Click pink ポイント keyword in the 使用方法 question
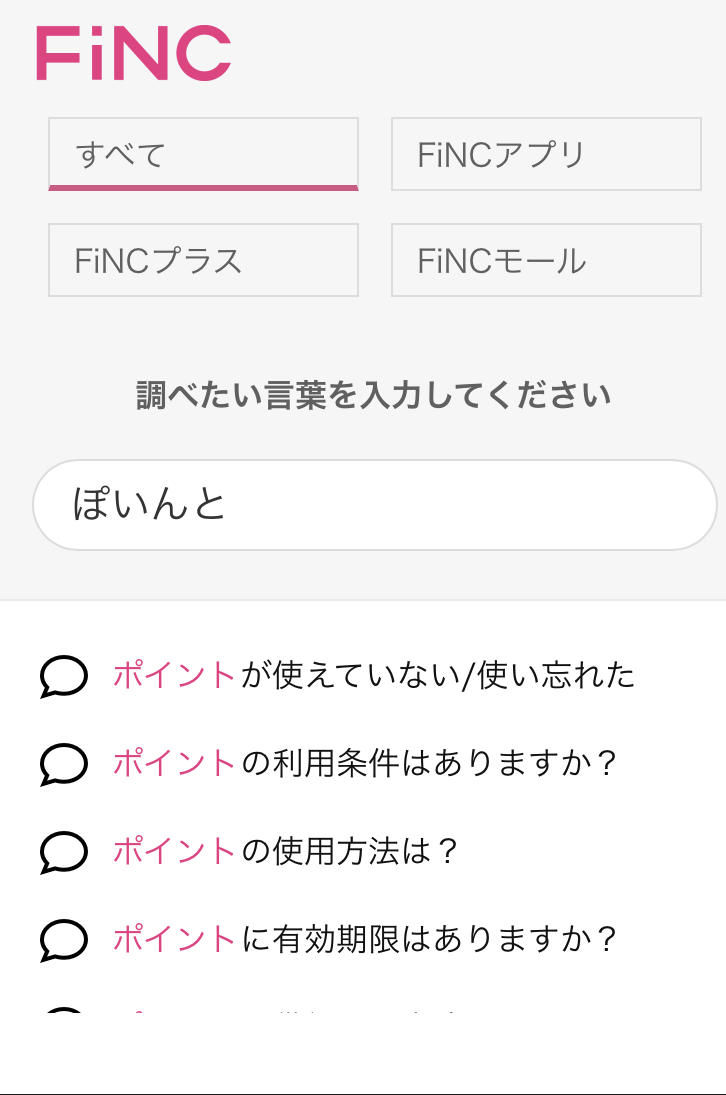The width and height of the screenshot is (726, 1095). pyautogui.click(x=174, y=852)
